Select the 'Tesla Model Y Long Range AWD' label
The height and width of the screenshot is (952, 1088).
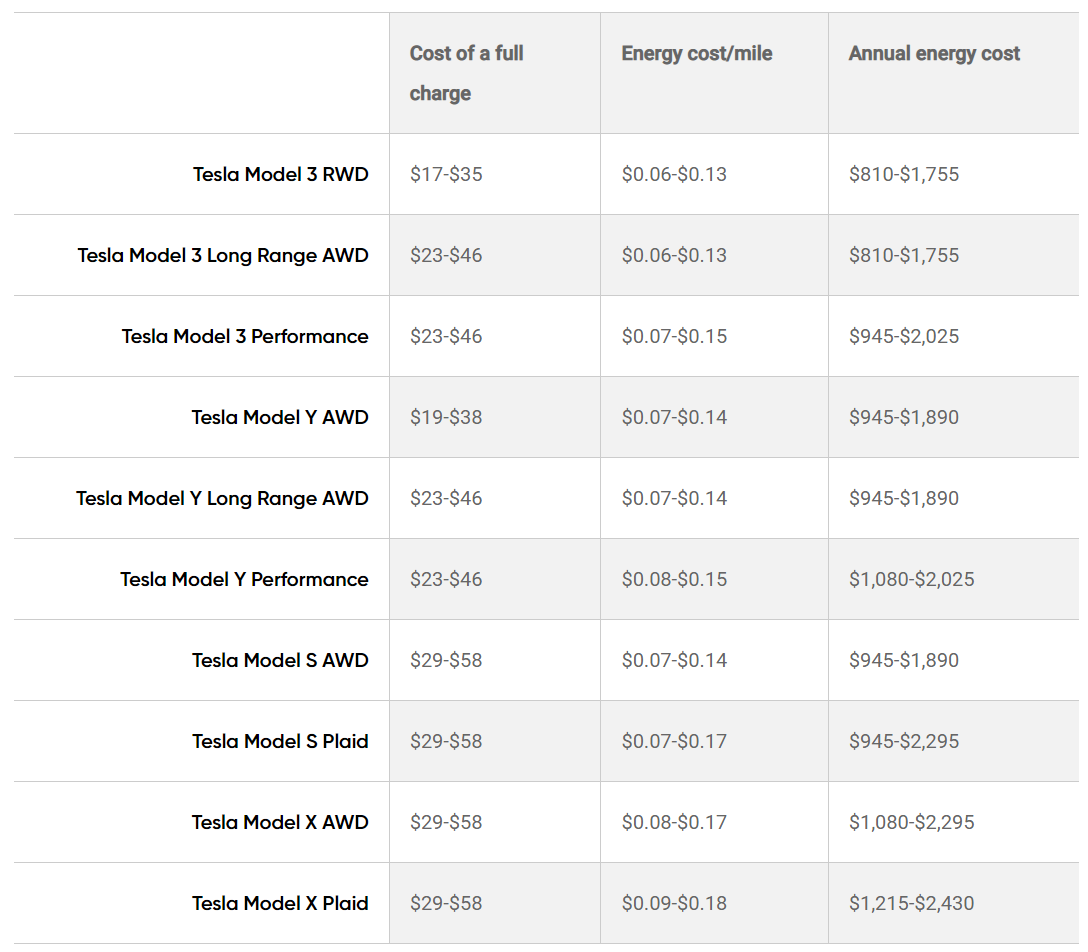[222, 498]
